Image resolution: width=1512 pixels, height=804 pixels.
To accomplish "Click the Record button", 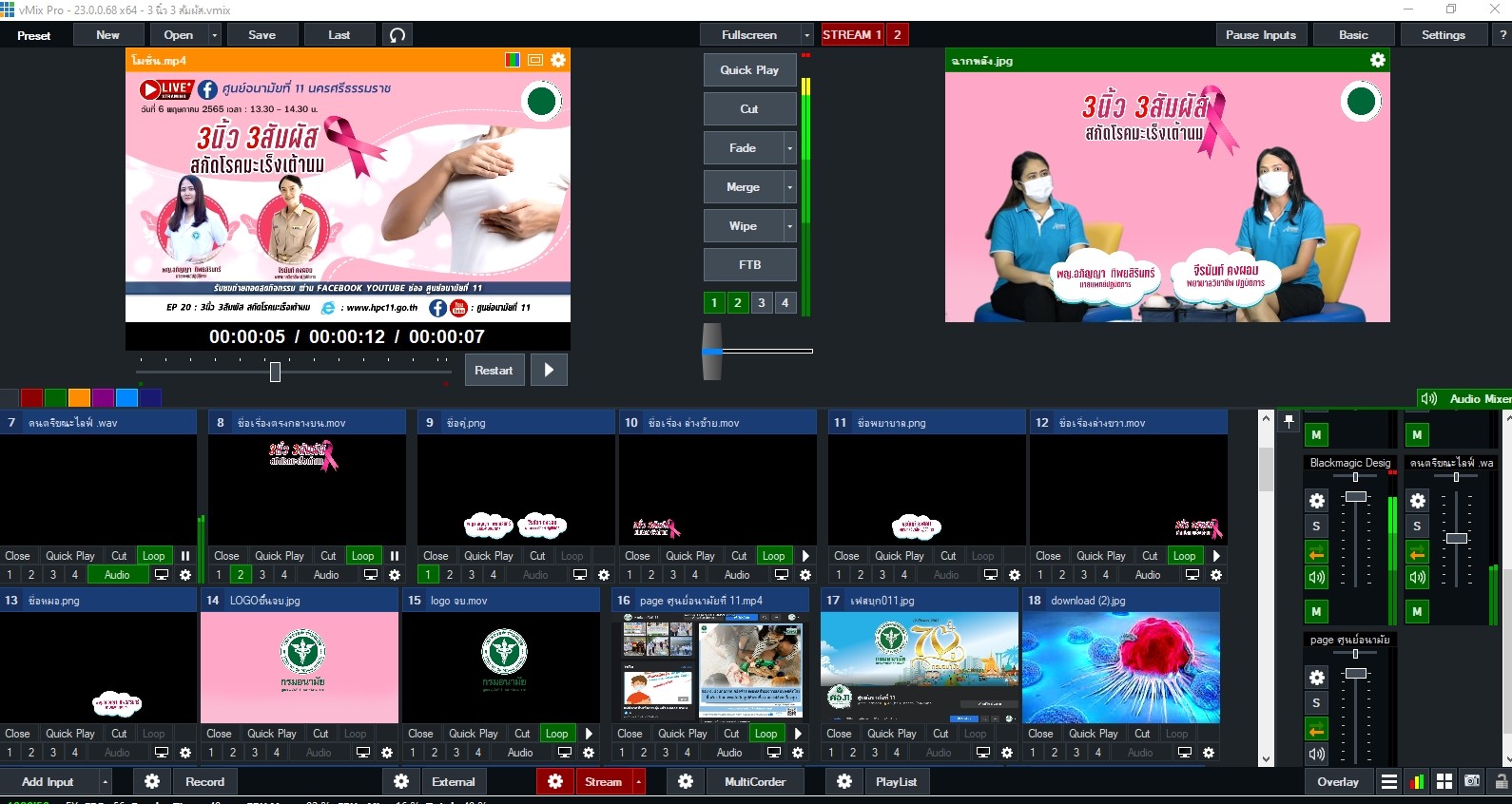I will pos(204,781).
